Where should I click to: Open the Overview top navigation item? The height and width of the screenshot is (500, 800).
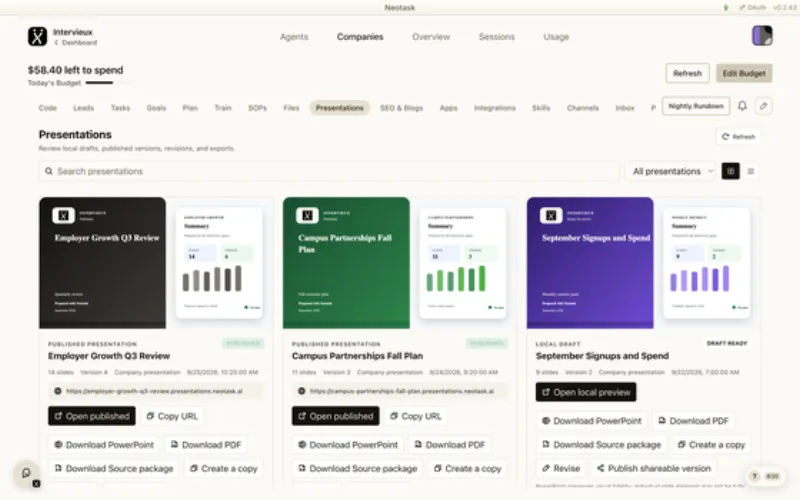[x=431, y=37]
